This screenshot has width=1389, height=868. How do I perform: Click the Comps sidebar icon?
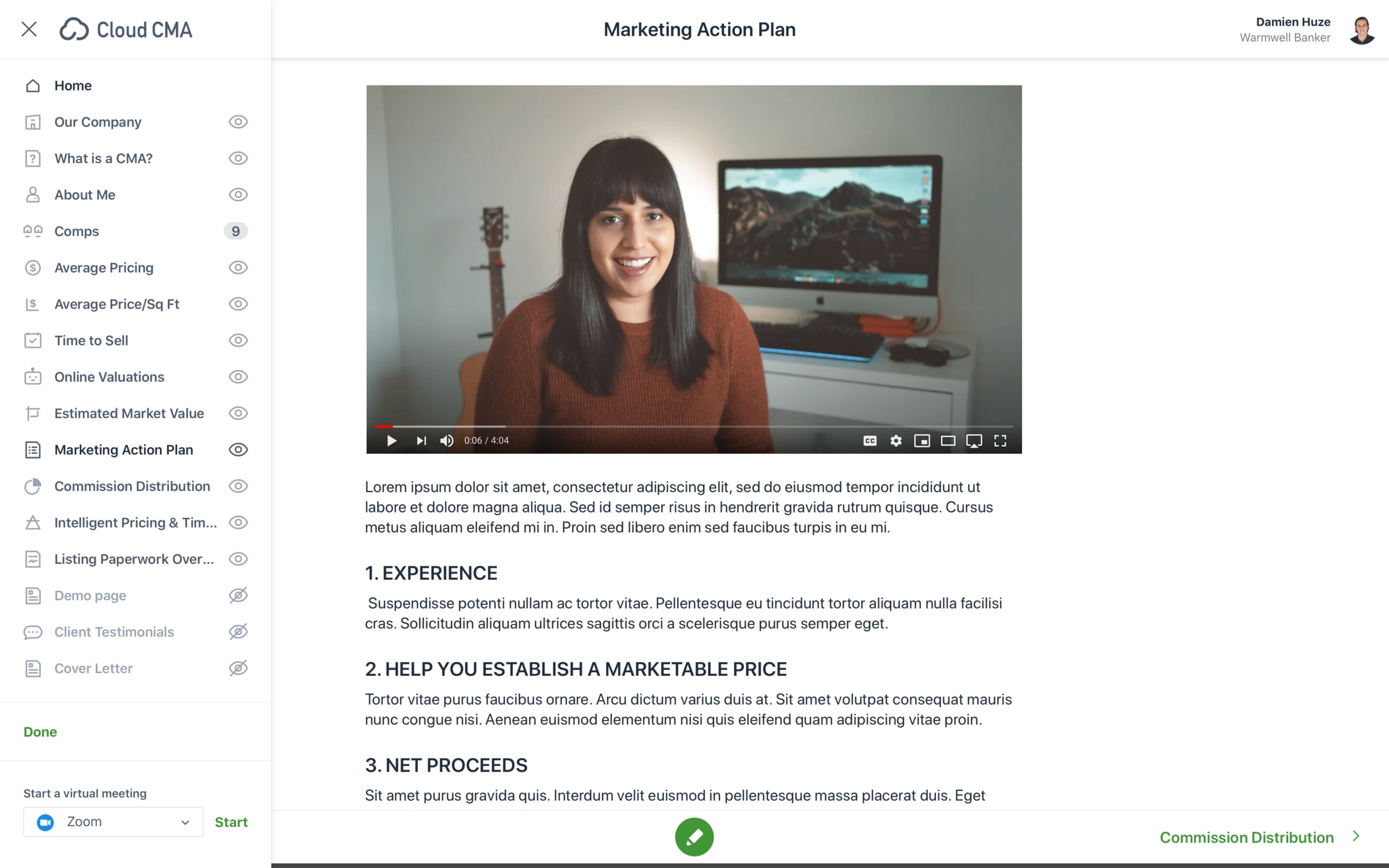(x=33, y=231)
